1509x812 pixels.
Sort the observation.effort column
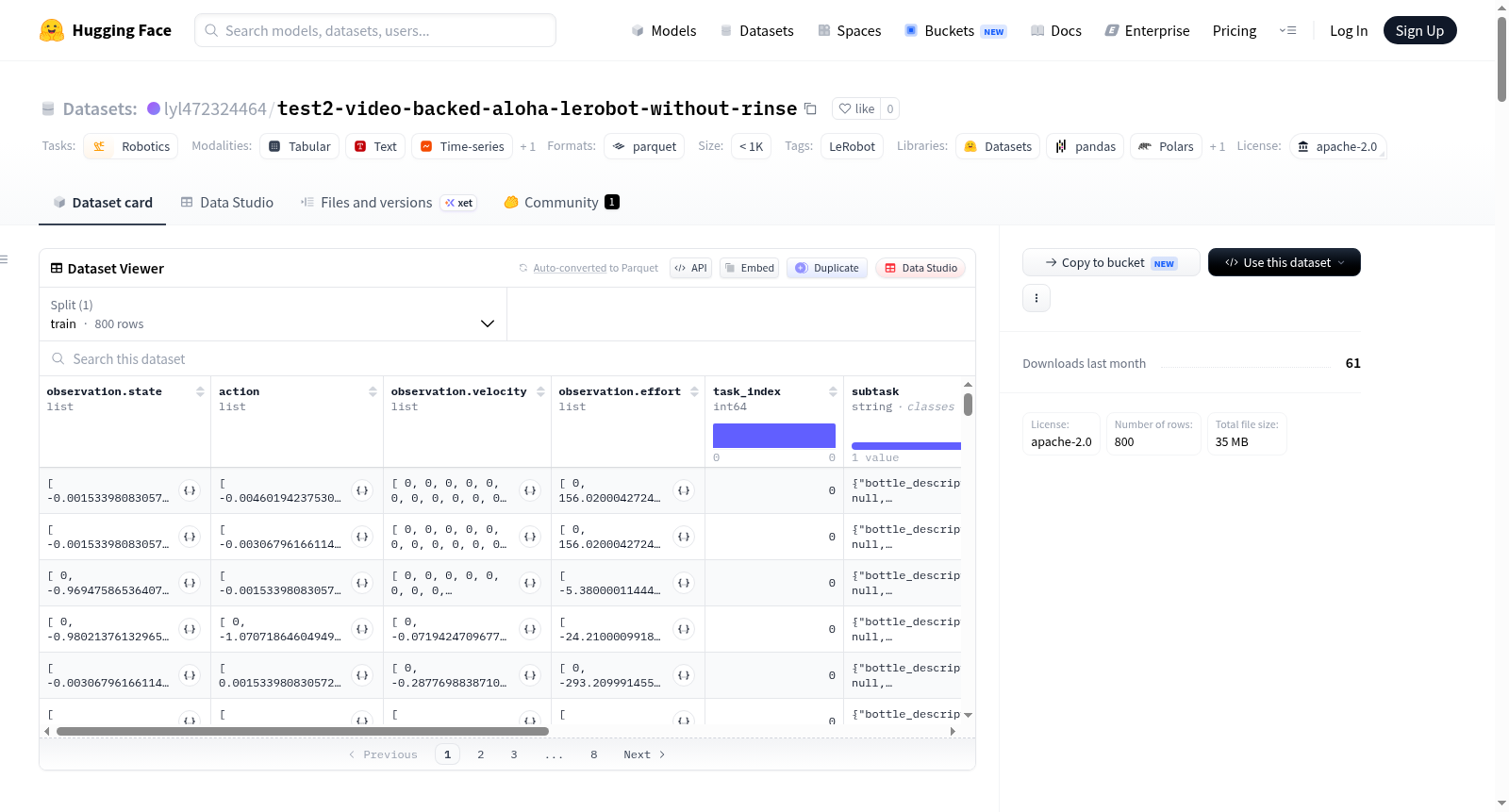click(694, 391)
